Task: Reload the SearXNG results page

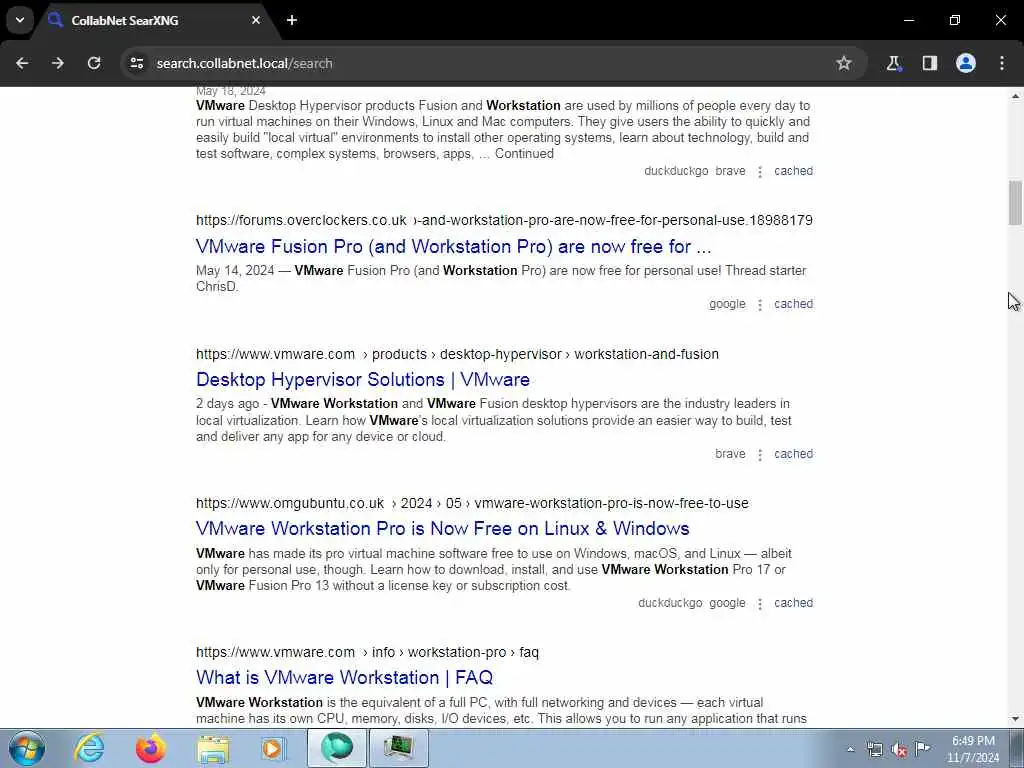Action: pyautogui.click(x=94, y=63)
